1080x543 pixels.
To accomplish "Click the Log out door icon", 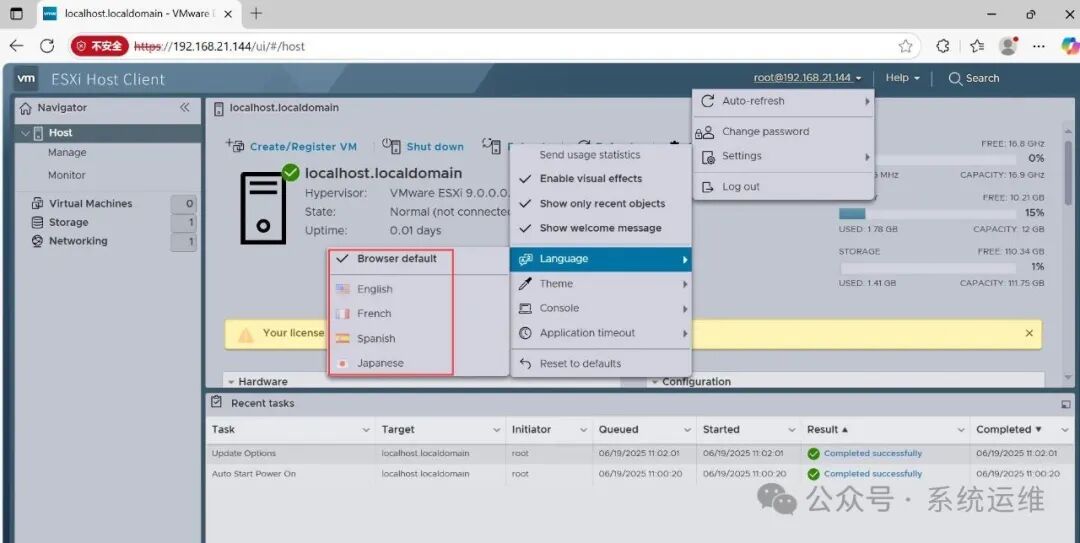I will [707, 187].
